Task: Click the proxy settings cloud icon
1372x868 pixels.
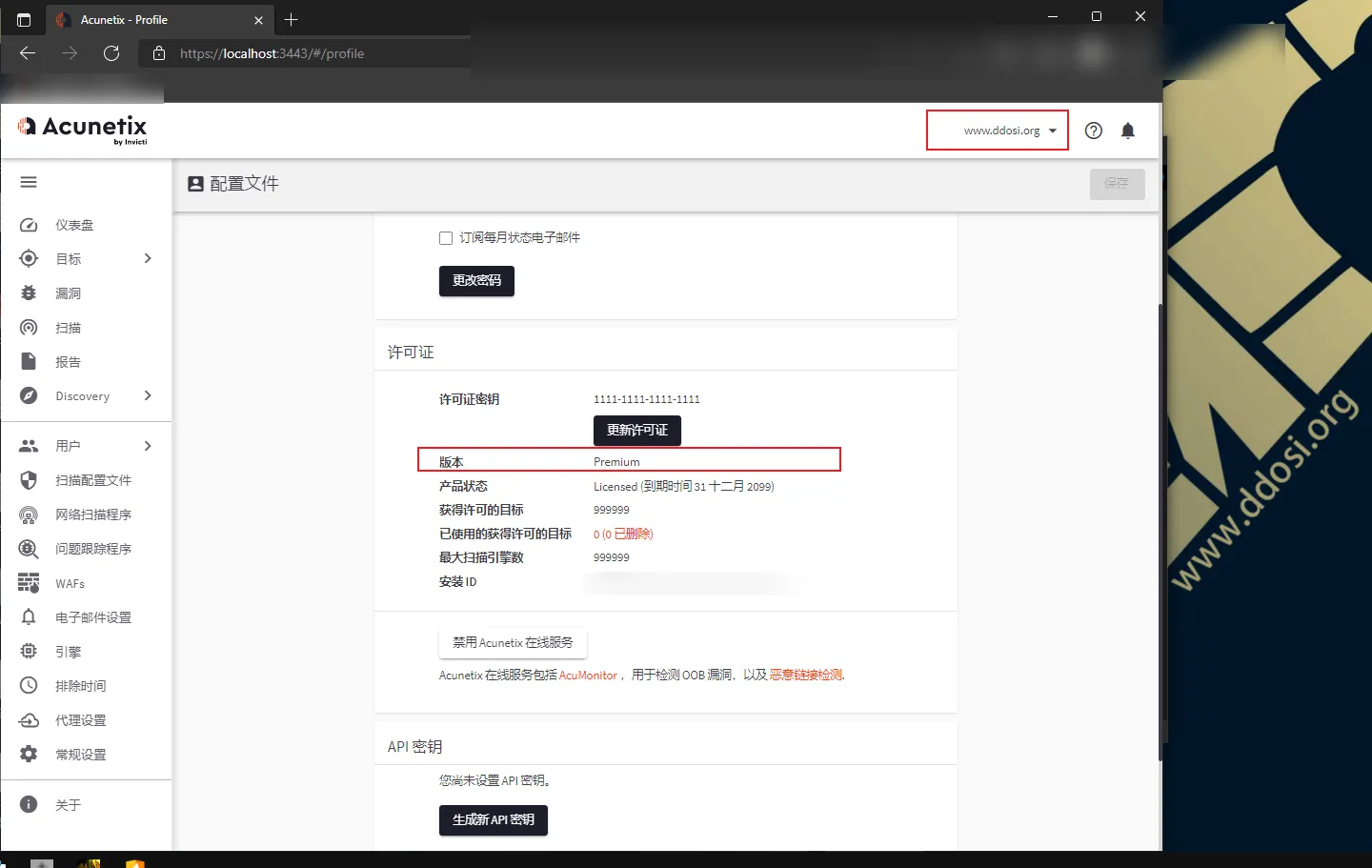Action: click(x=29, y=719)
